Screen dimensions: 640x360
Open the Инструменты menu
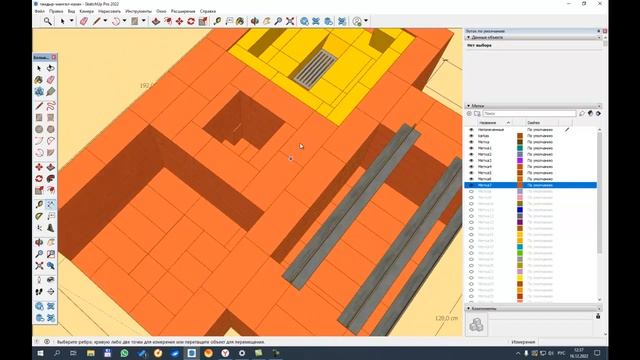(x=138, y=11)
